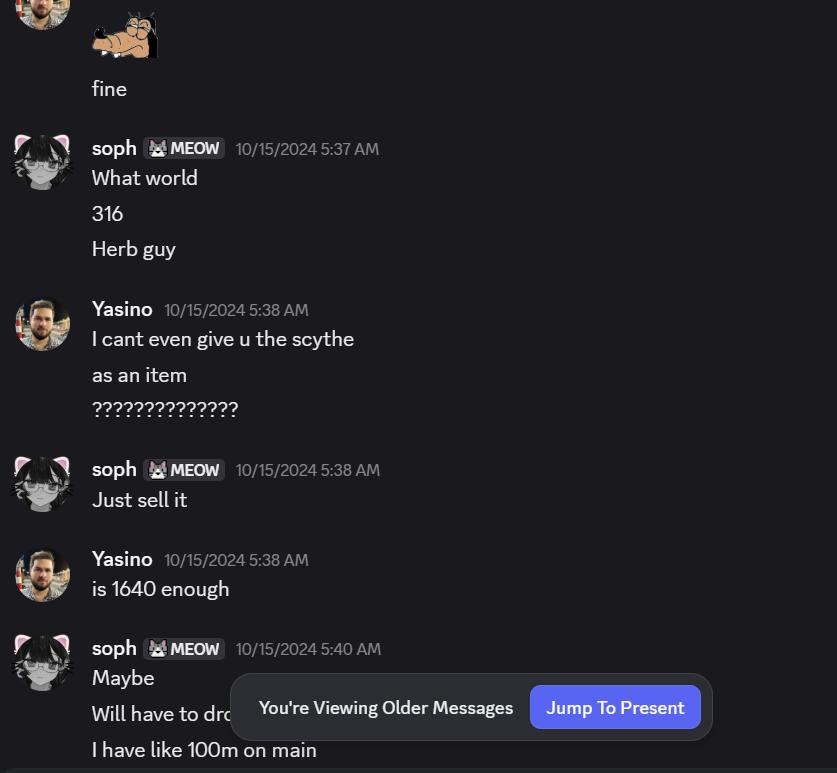The height and width of the screenshot is (773, 837).
Task: Click the Yasino username above "is 1640 enough"
Action: click(x=122, y=560)
